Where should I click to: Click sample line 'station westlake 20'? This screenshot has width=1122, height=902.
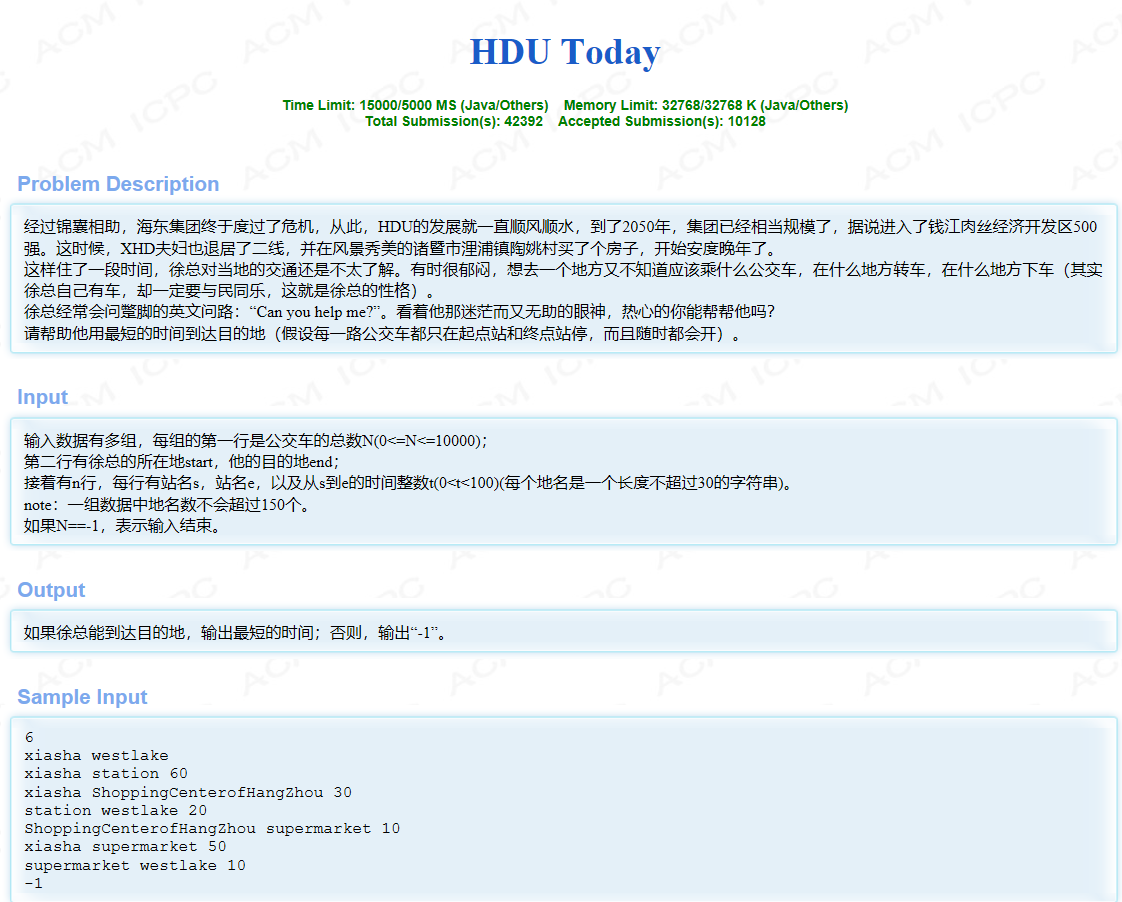coord(116,810)
